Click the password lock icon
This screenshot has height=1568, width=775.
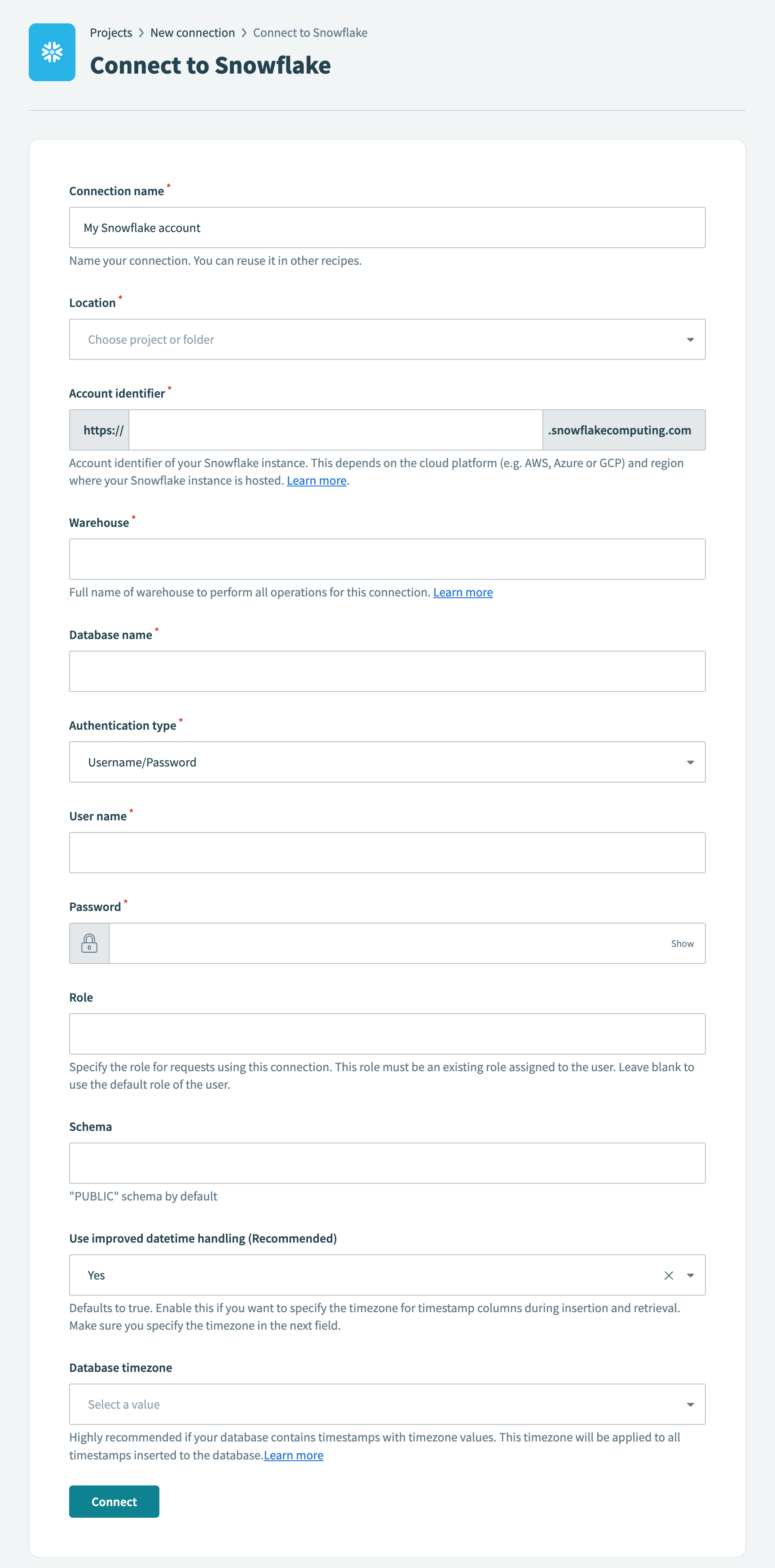[x=89, y=943]
